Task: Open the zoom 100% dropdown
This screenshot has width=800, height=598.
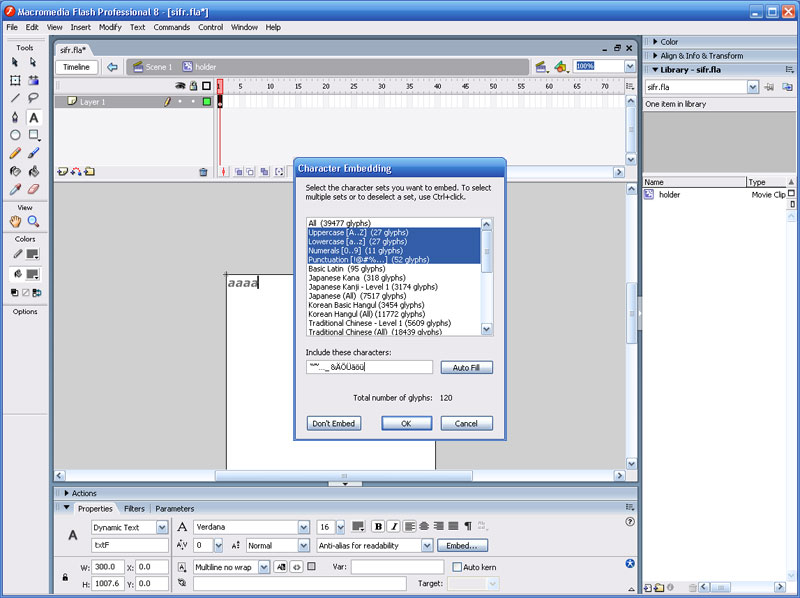Action: pyautogui.click(x=630, y=66)
